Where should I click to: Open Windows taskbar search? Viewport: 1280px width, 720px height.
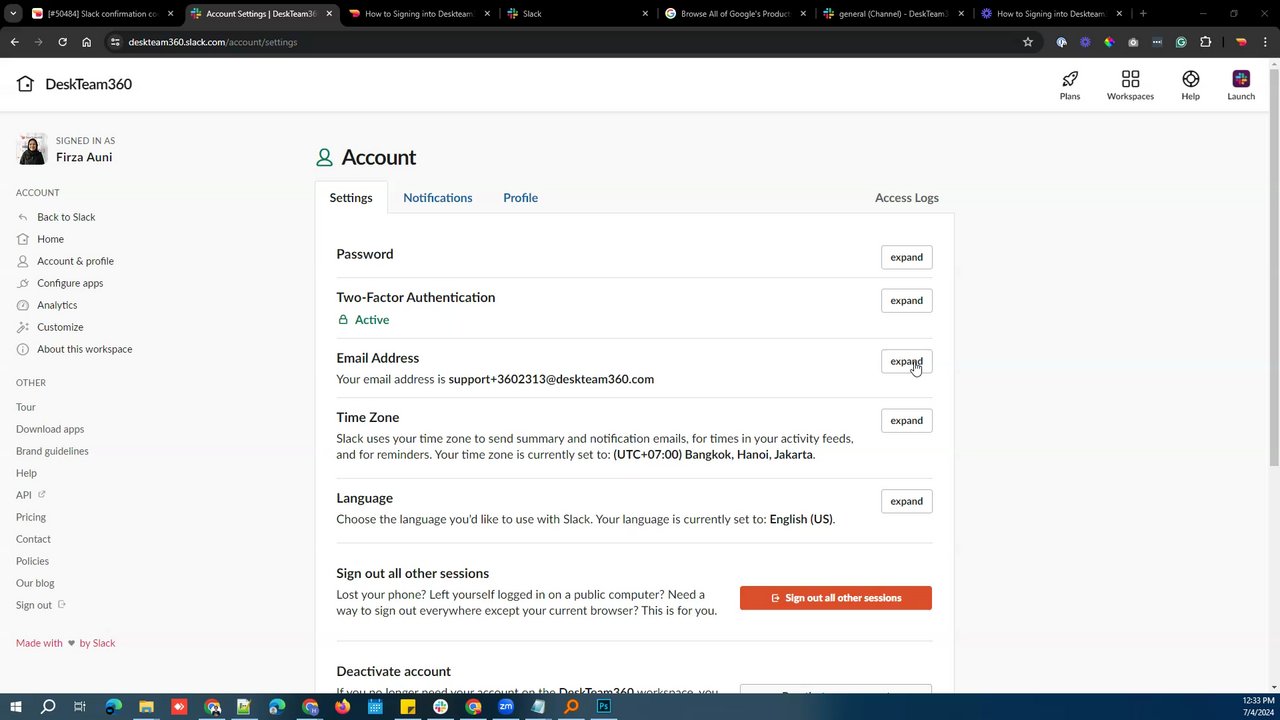pos(48,706)
